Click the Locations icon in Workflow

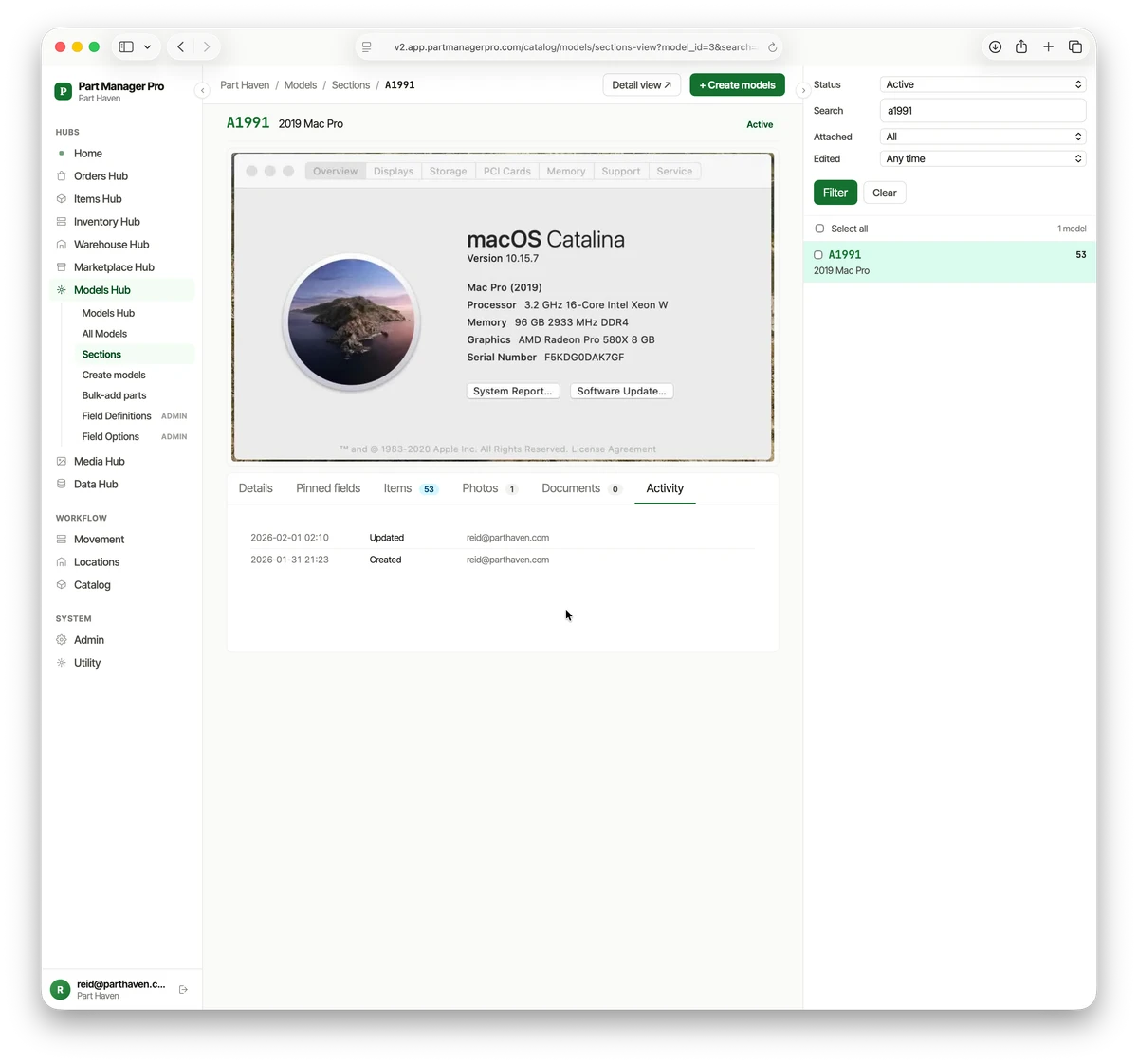click(62, 562)
